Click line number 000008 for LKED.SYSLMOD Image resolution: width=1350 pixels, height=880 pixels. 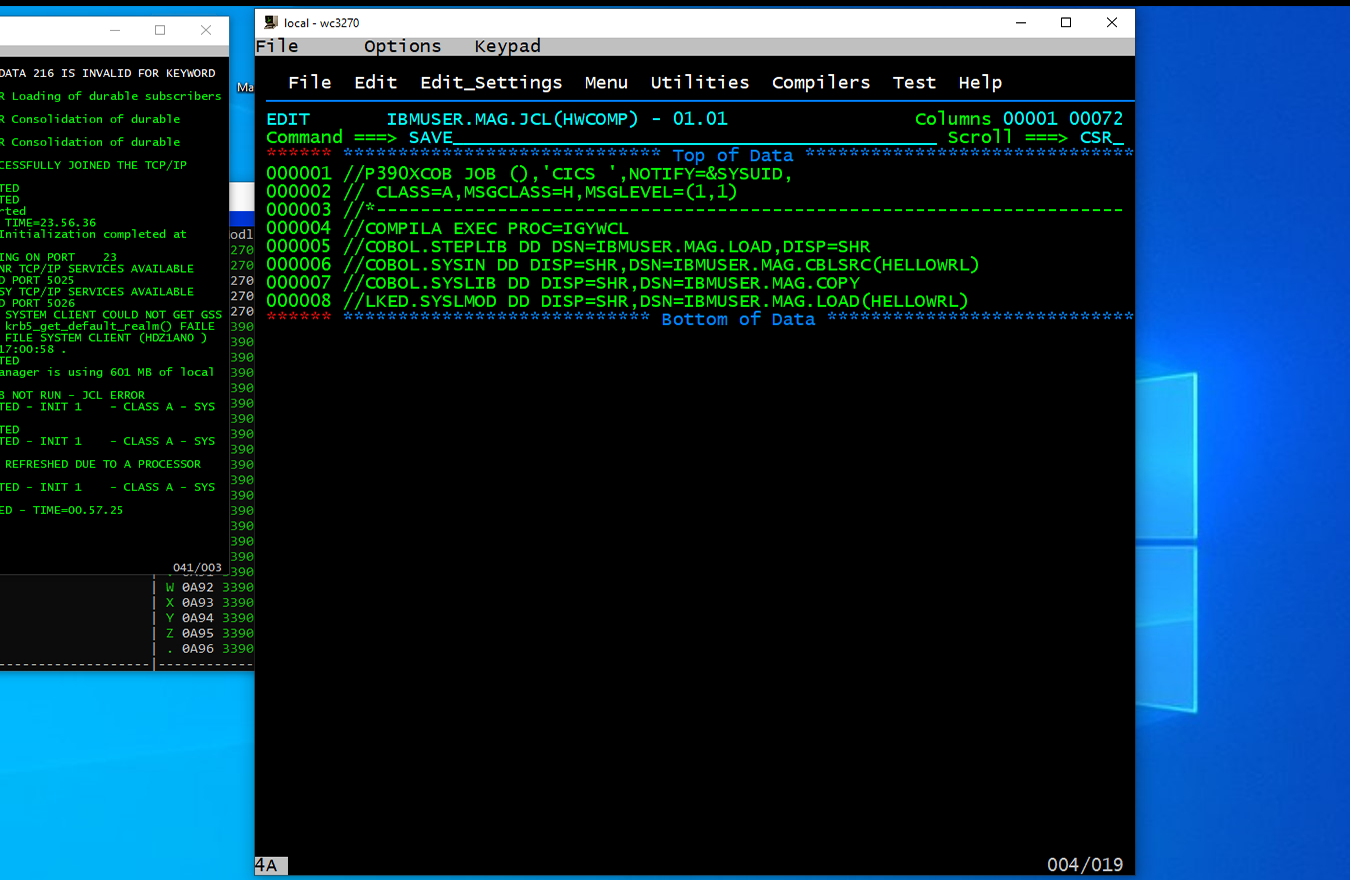(298, 301)
